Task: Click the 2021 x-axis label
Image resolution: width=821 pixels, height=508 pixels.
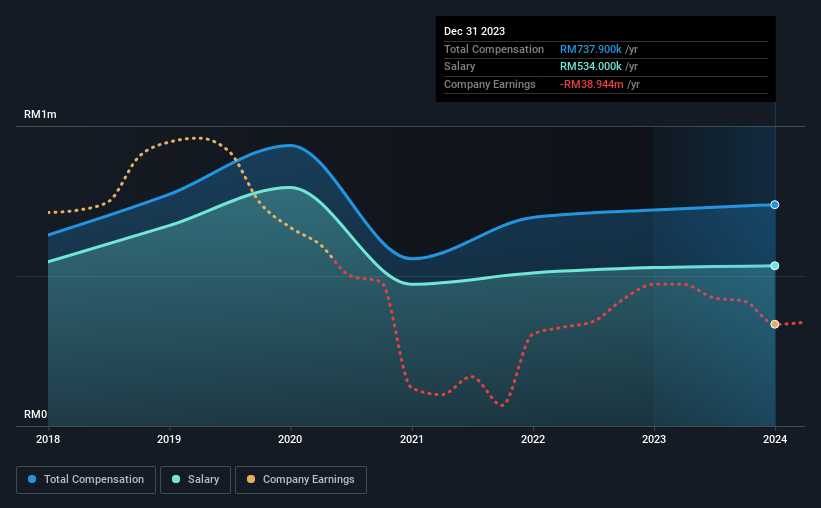Action: point(412,439)
